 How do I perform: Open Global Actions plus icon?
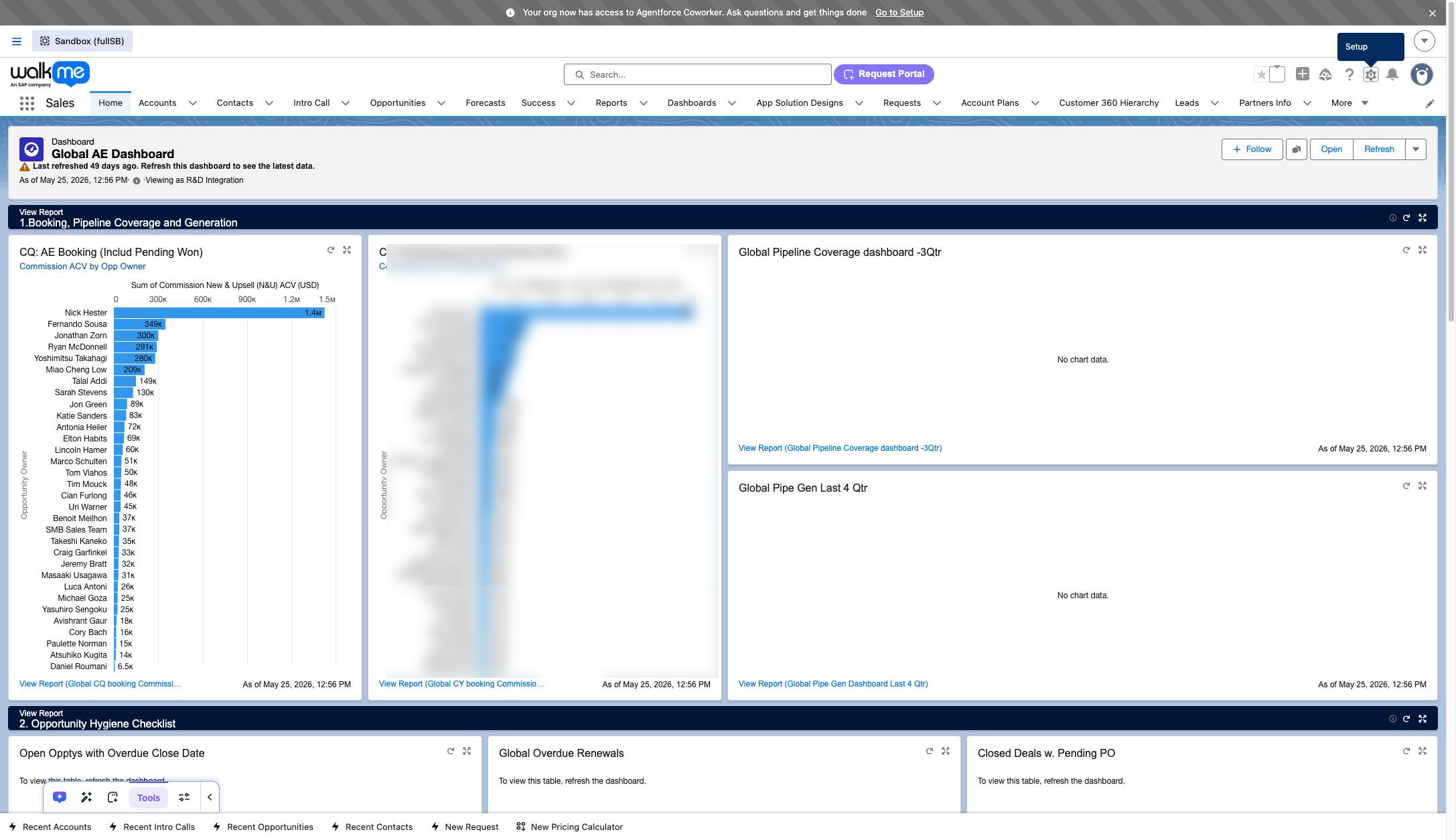pos(1302,74)
